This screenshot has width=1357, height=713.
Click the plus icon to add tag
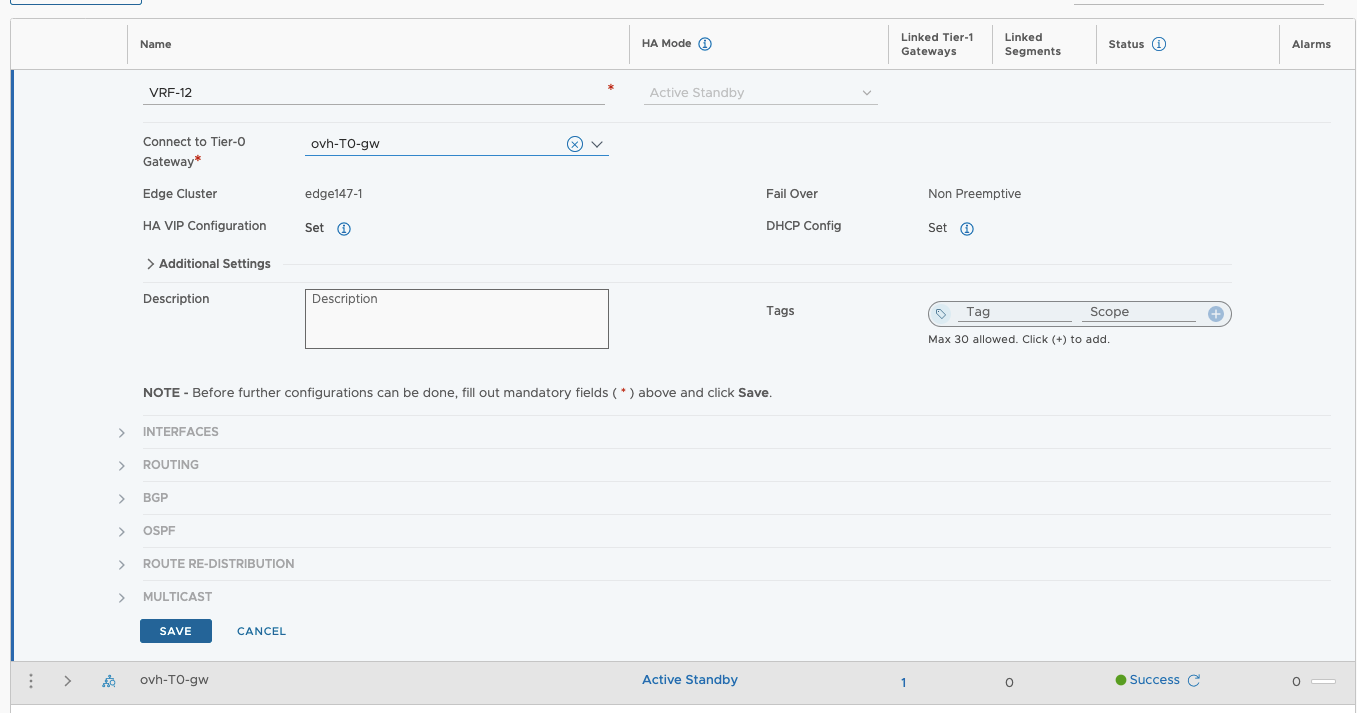click(x=1216, y=314)
